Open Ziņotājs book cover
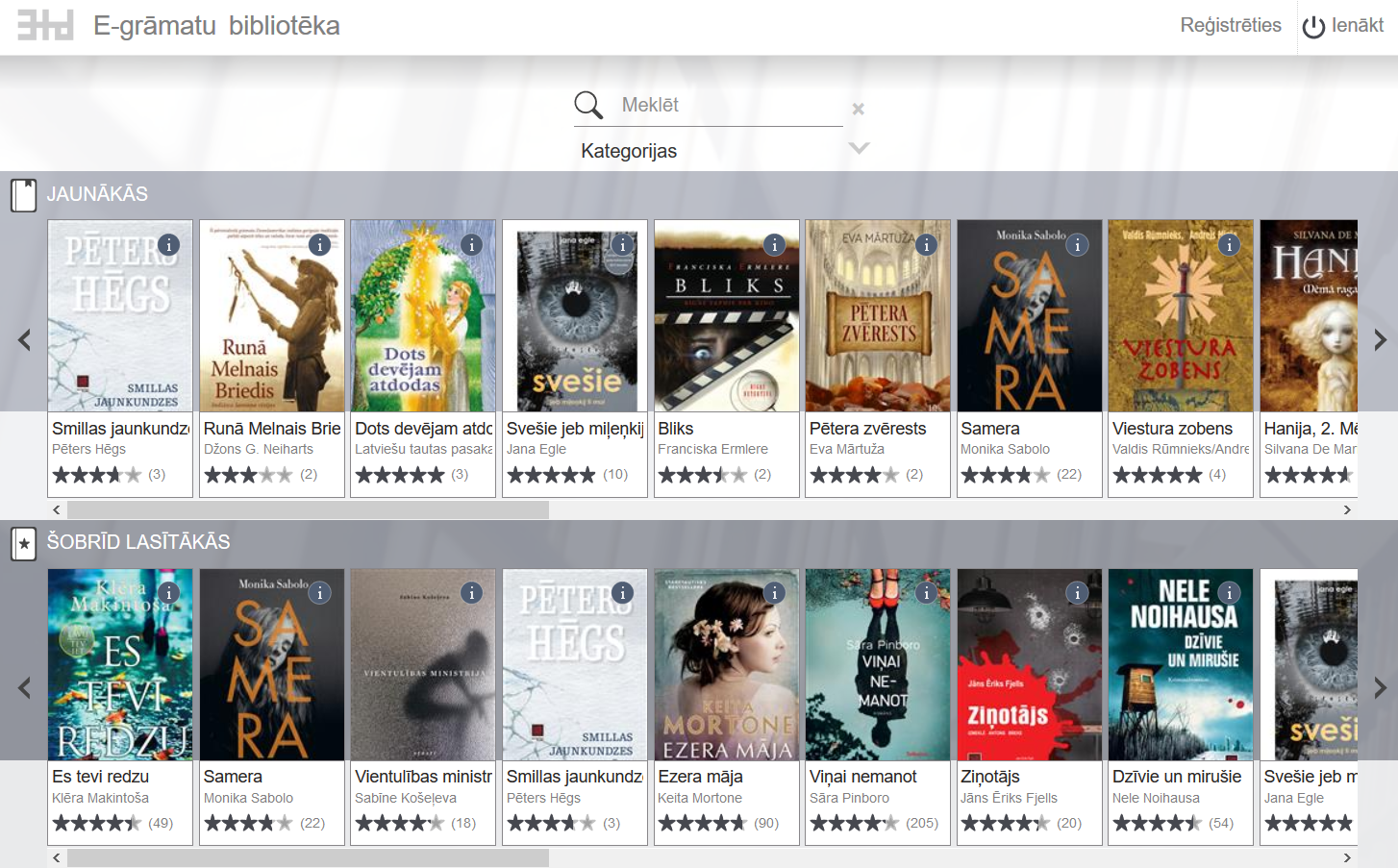Image resolution: width=1398 pixels, height=868 pixels. (1030, 664)
